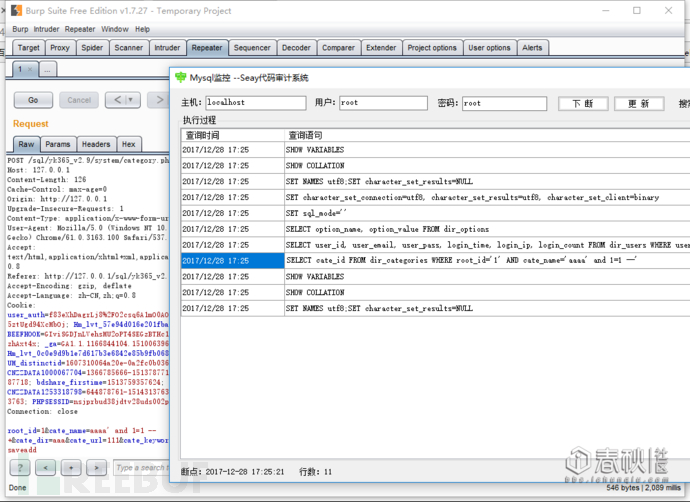Image resolution: width=690 pixels, height=502 pixels.
Task: Select the first SHOW COLLATION query row
Action: [x=435, y=165]
